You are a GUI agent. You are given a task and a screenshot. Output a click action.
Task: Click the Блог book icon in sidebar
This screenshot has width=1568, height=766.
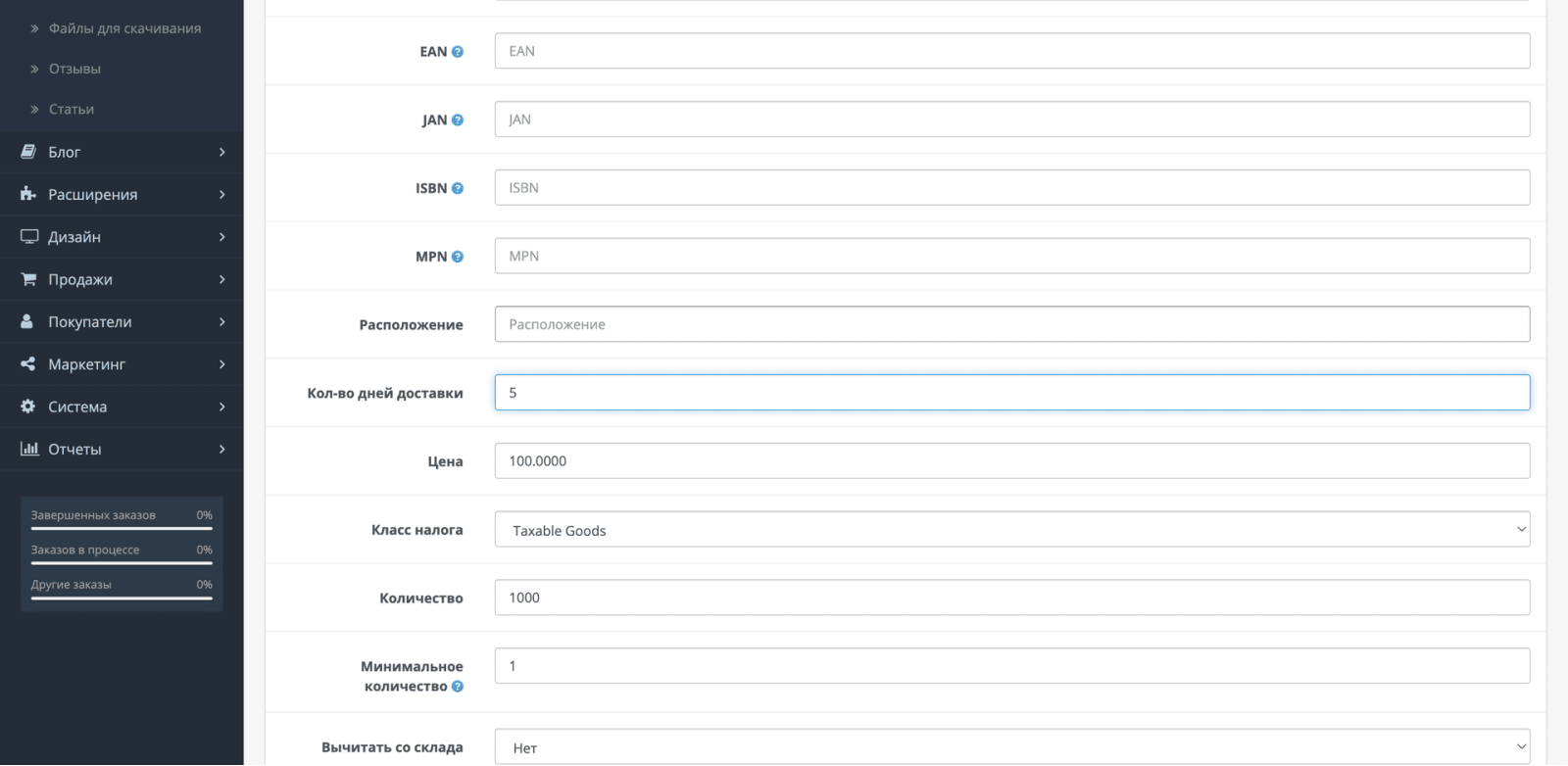tap(28, 152)
